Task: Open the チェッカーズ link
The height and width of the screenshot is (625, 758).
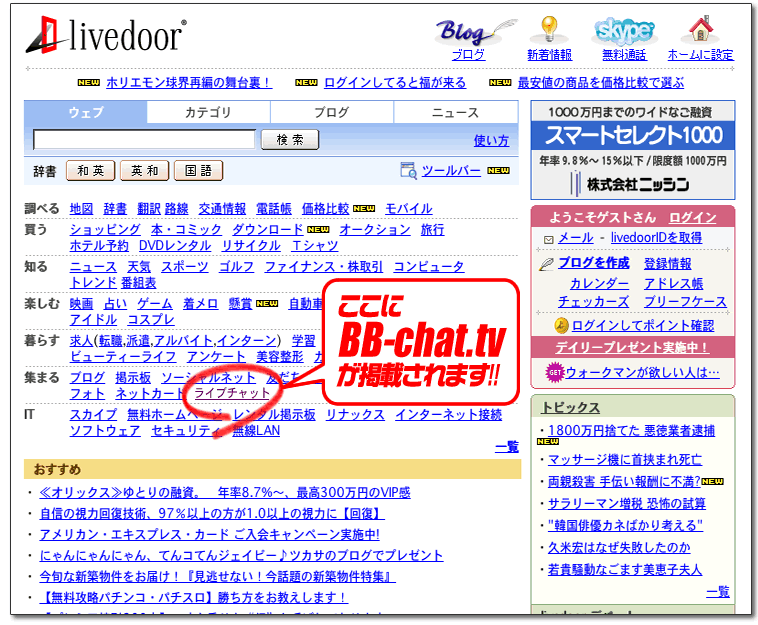Action: tap(594, 302)
